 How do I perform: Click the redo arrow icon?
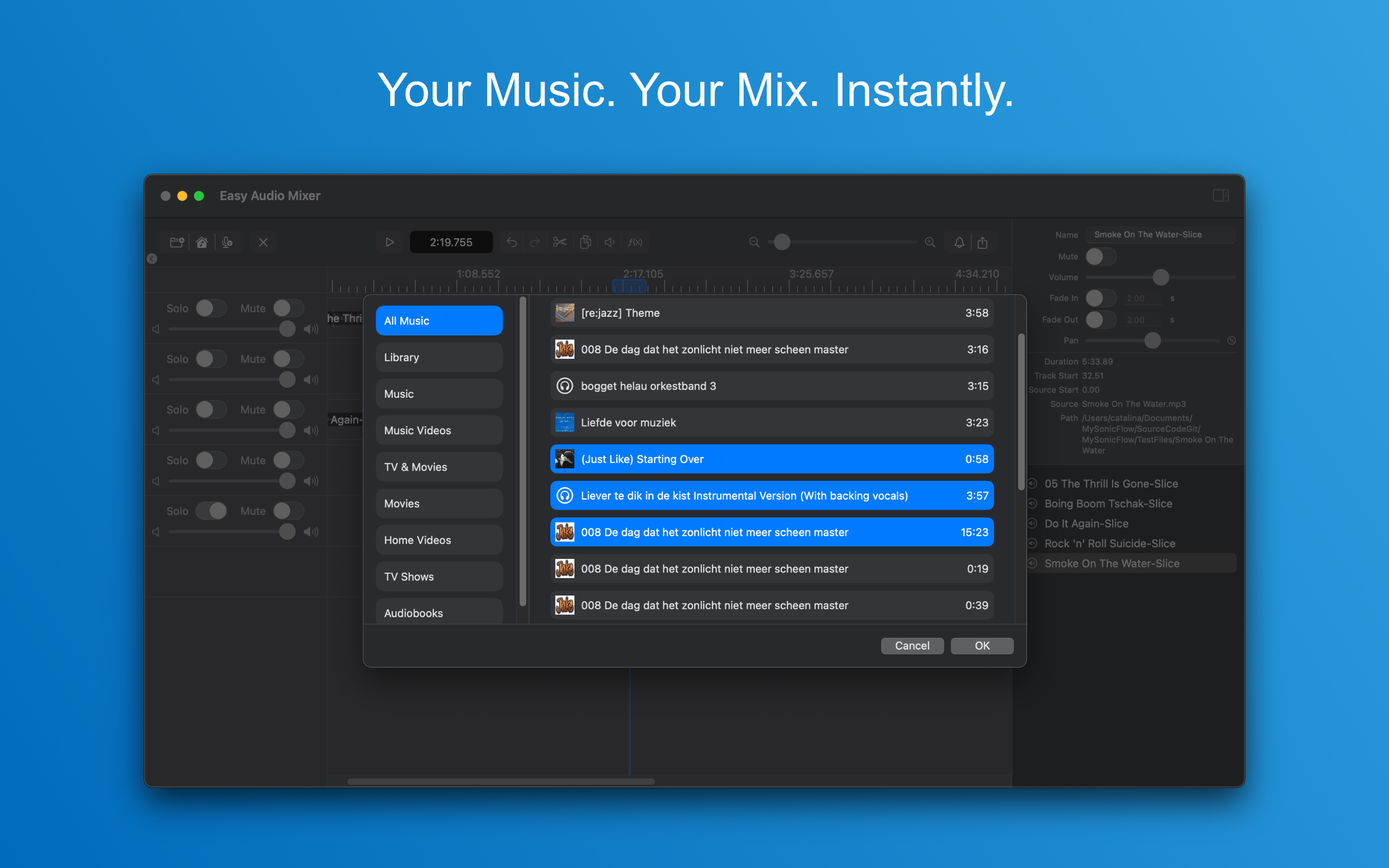[535, 242]
